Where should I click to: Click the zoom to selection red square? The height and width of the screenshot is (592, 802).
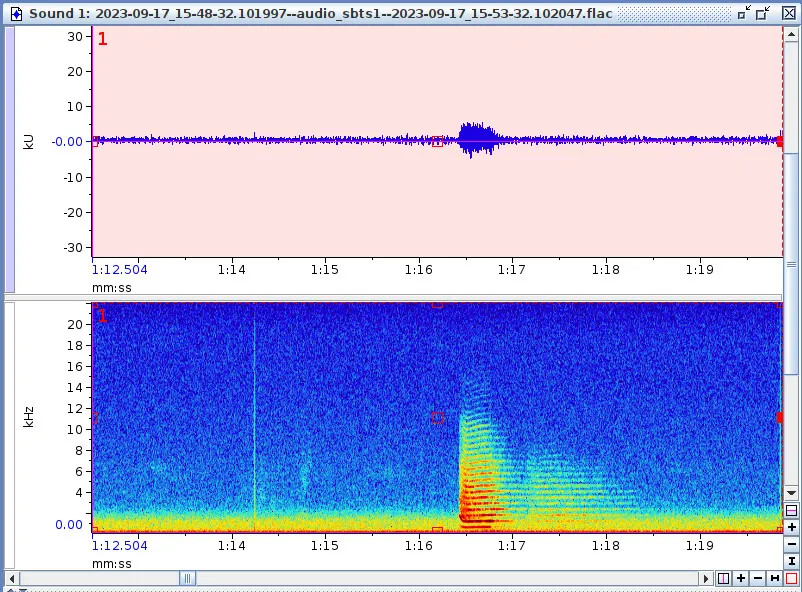pyautogui.click(x=792, y=579)
